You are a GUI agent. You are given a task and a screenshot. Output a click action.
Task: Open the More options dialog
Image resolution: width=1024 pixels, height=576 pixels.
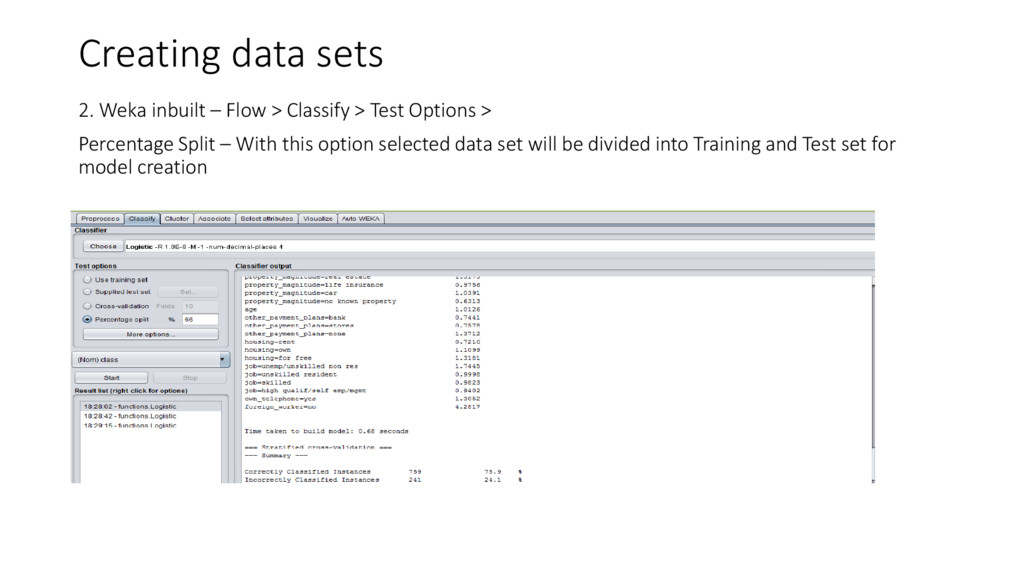[150, 334]
